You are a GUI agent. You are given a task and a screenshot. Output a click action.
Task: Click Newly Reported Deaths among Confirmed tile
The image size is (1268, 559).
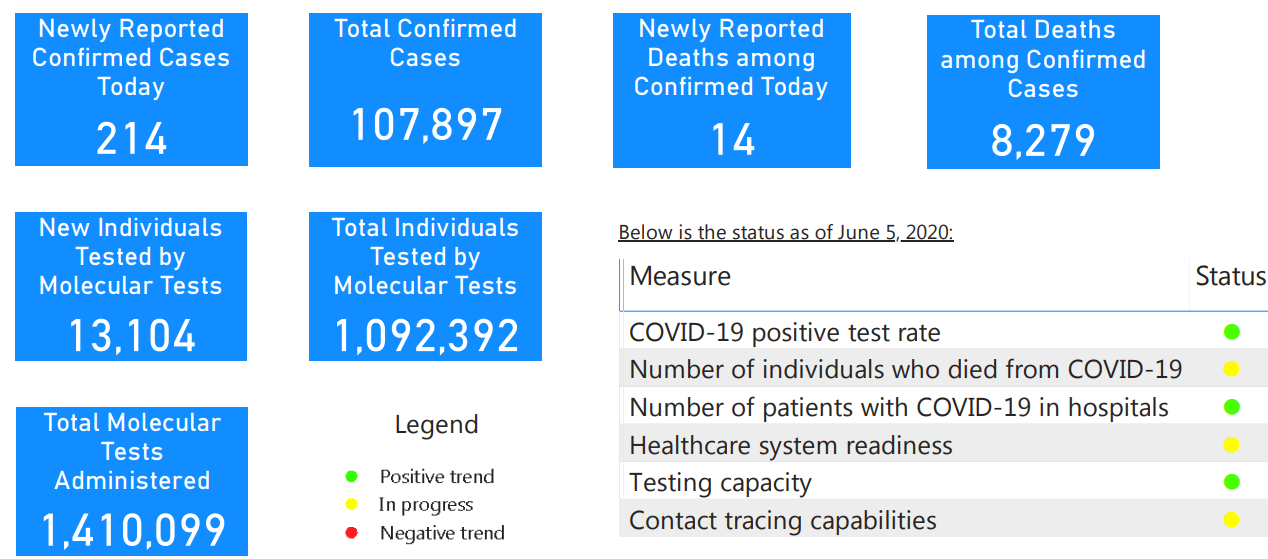point(731,90)
